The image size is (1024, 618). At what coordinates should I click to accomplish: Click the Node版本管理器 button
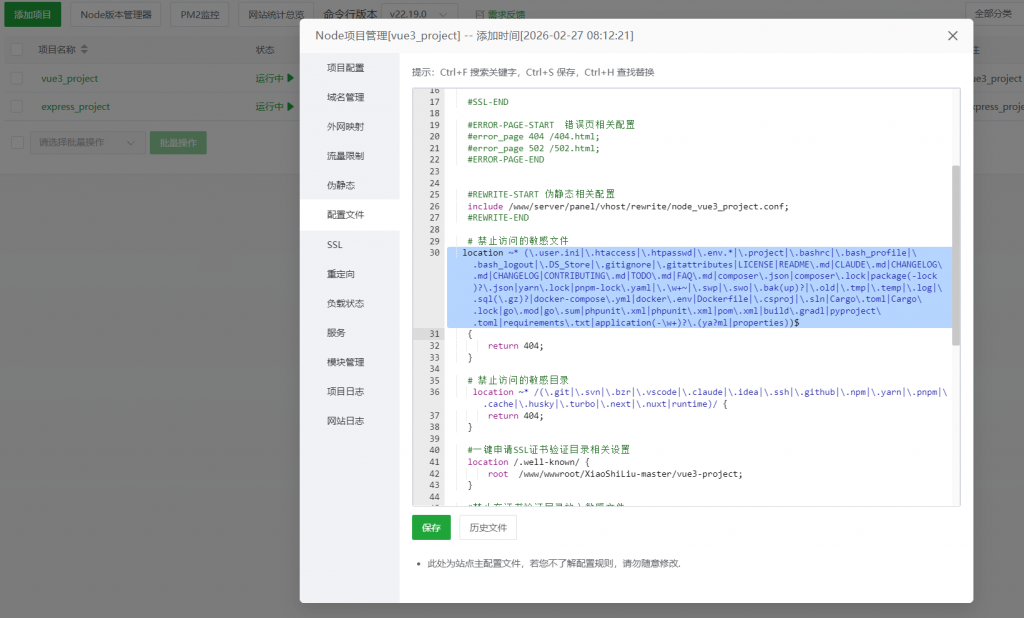coord(116,15)
